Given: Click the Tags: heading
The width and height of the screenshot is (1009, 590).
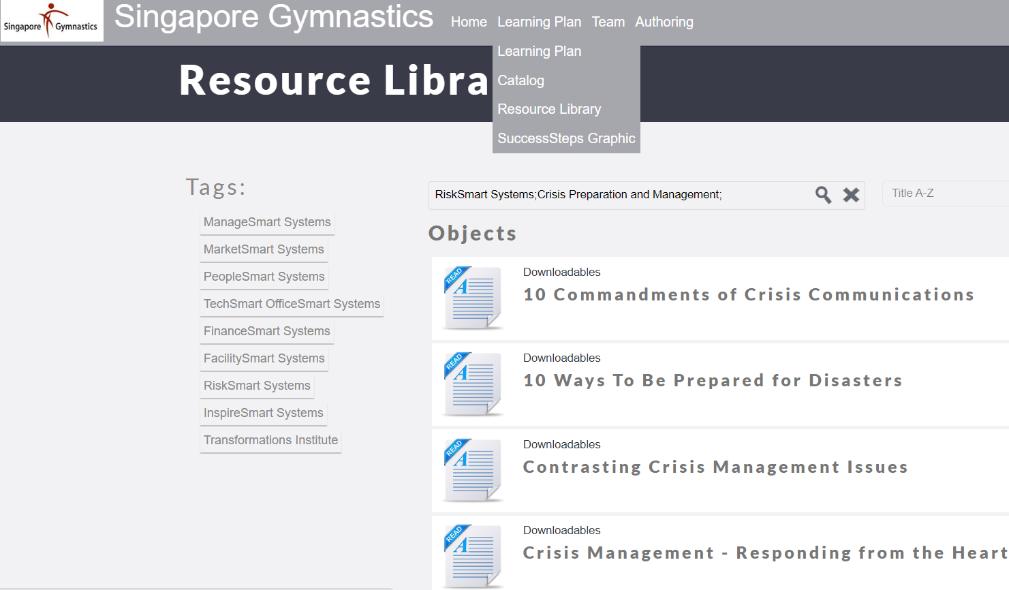Looking at the screenshot, I should pyautogui.click(x=216, y=187).
